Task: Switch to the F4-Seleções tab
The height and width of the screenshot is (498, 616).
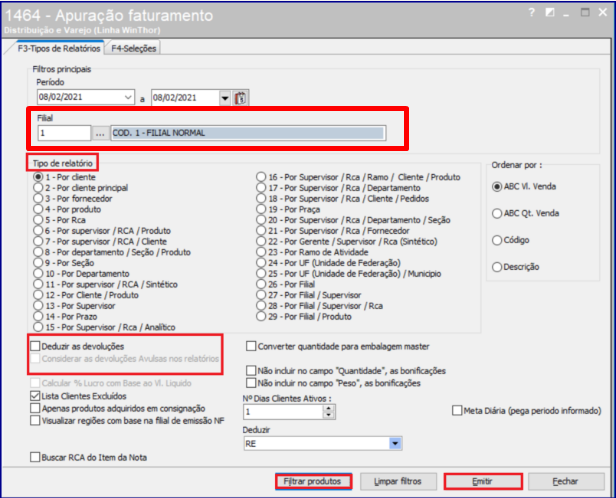Action: 135,48
